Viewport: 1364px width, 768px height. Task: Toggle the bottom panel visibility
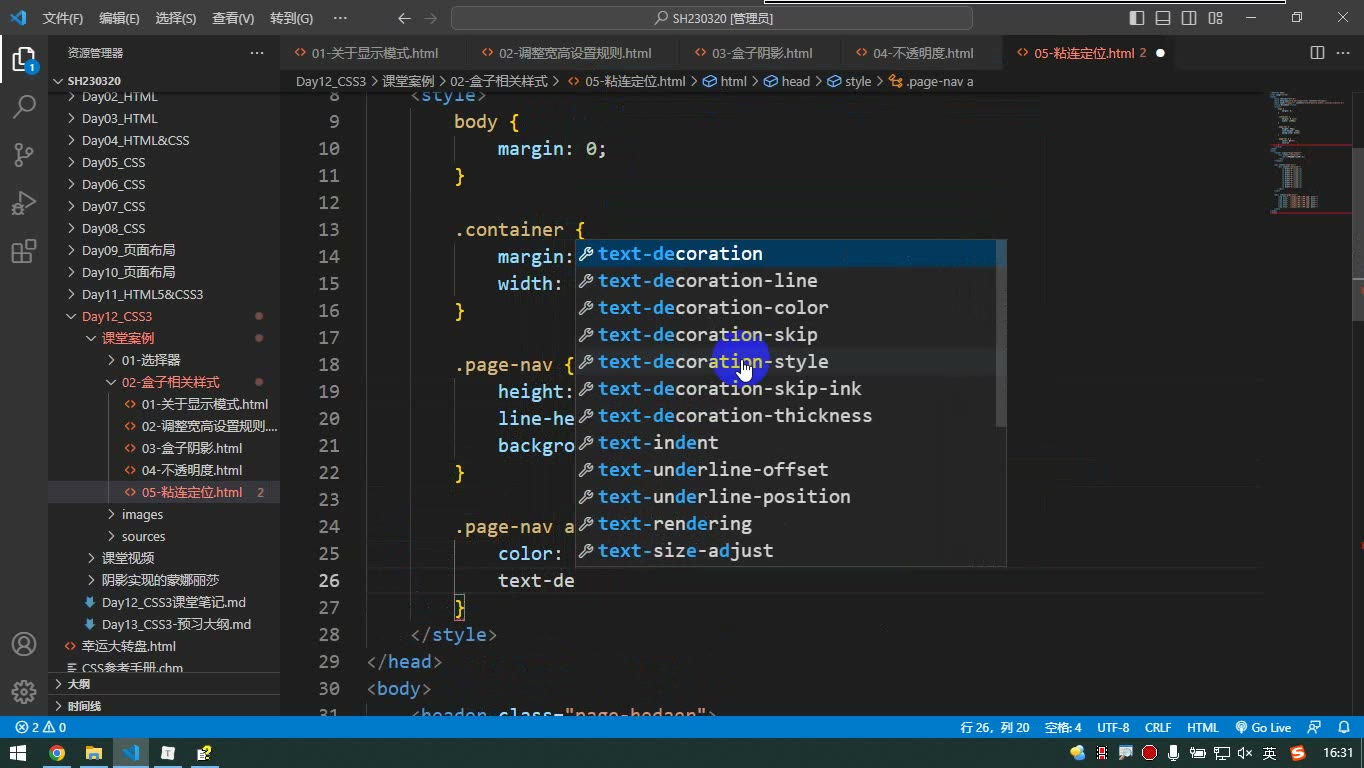[x=1163, y=18]
